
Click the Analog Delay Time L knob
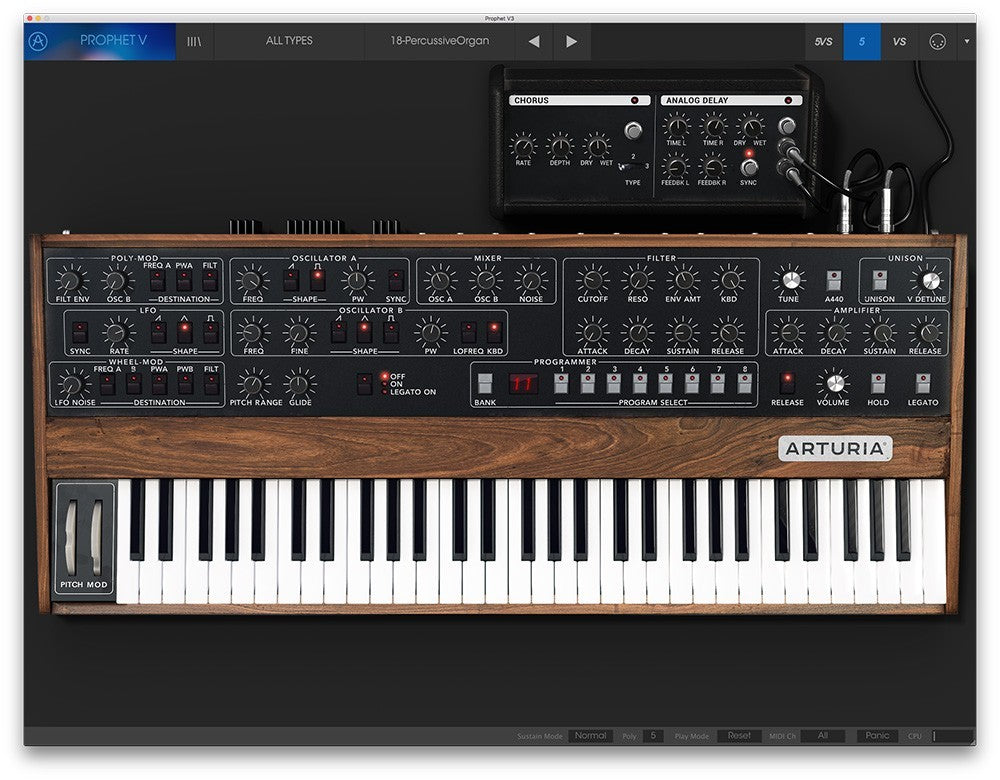(676, 126)
